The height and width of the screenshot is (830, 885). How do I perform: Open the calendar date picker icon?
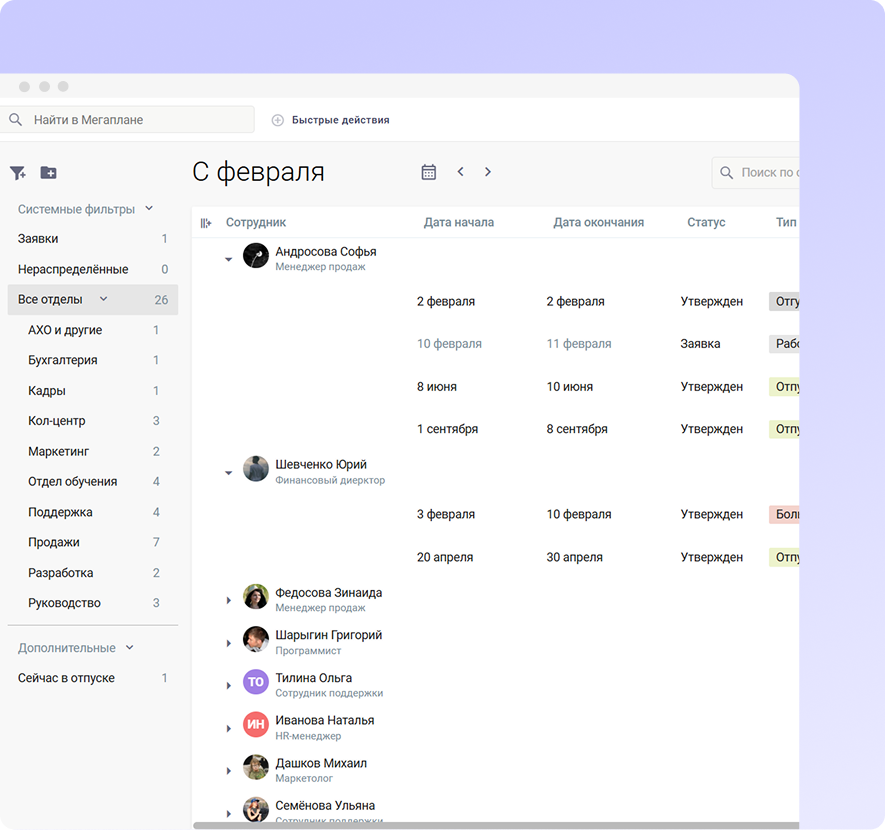(x=429, y=172)
